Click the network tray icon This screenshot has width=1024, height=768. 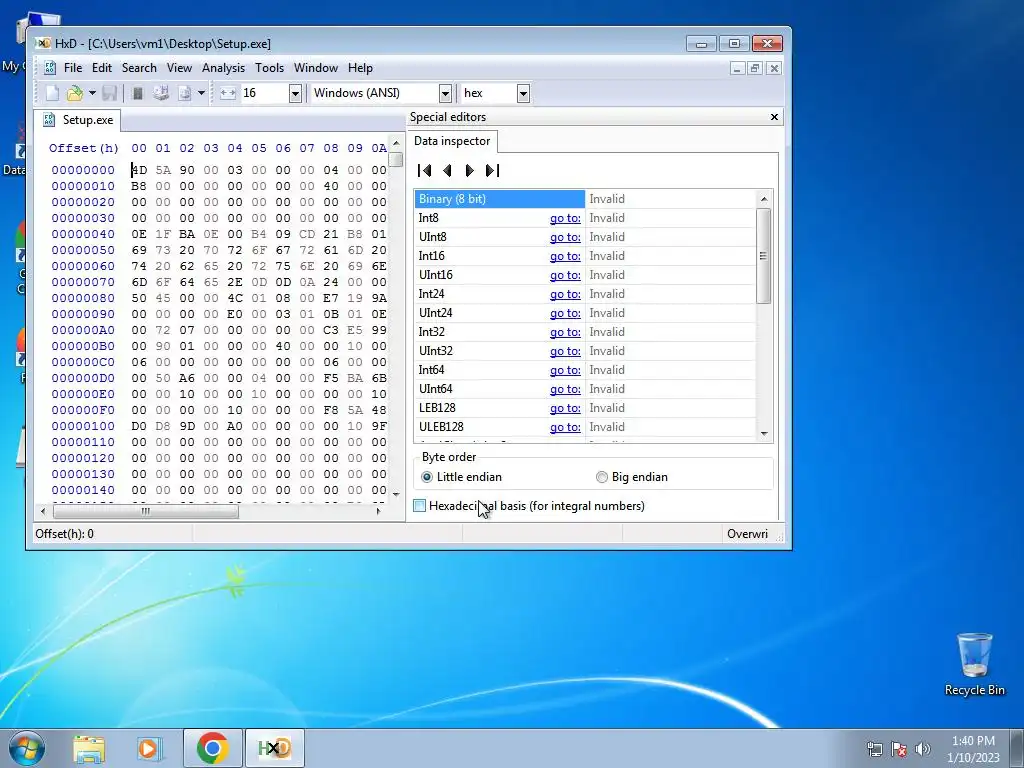tap(874, 749)
